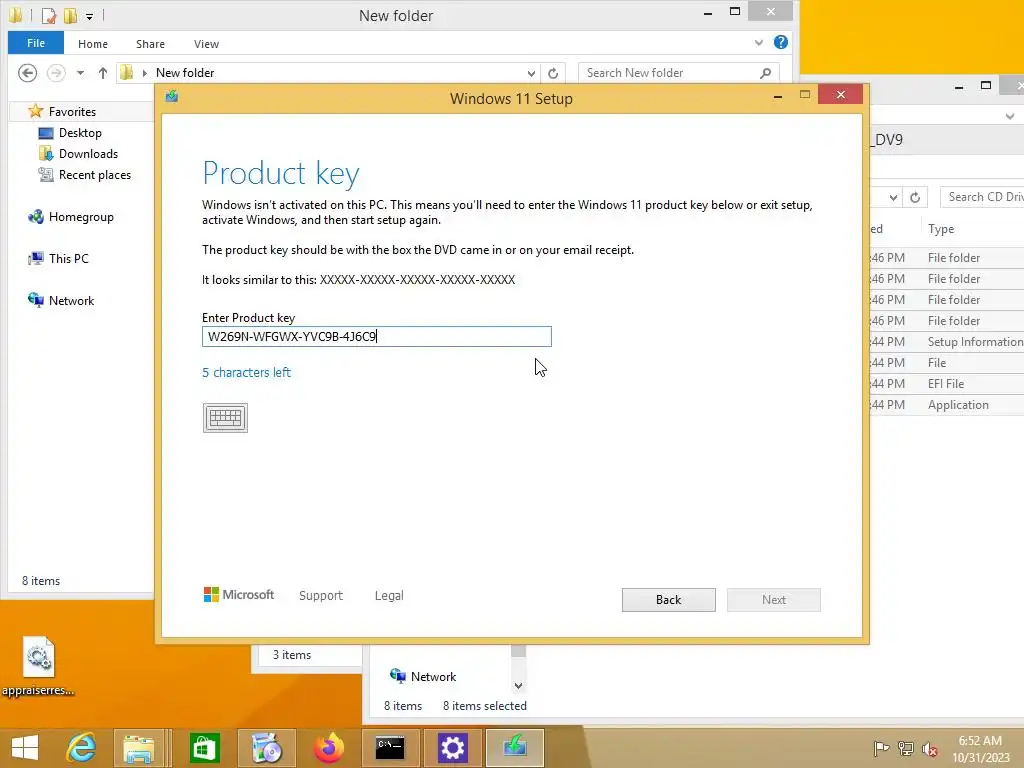The height and width of the screenshot is (768, 1024).
Task: Click the Network item in background window
Action: tap(423, 677)
